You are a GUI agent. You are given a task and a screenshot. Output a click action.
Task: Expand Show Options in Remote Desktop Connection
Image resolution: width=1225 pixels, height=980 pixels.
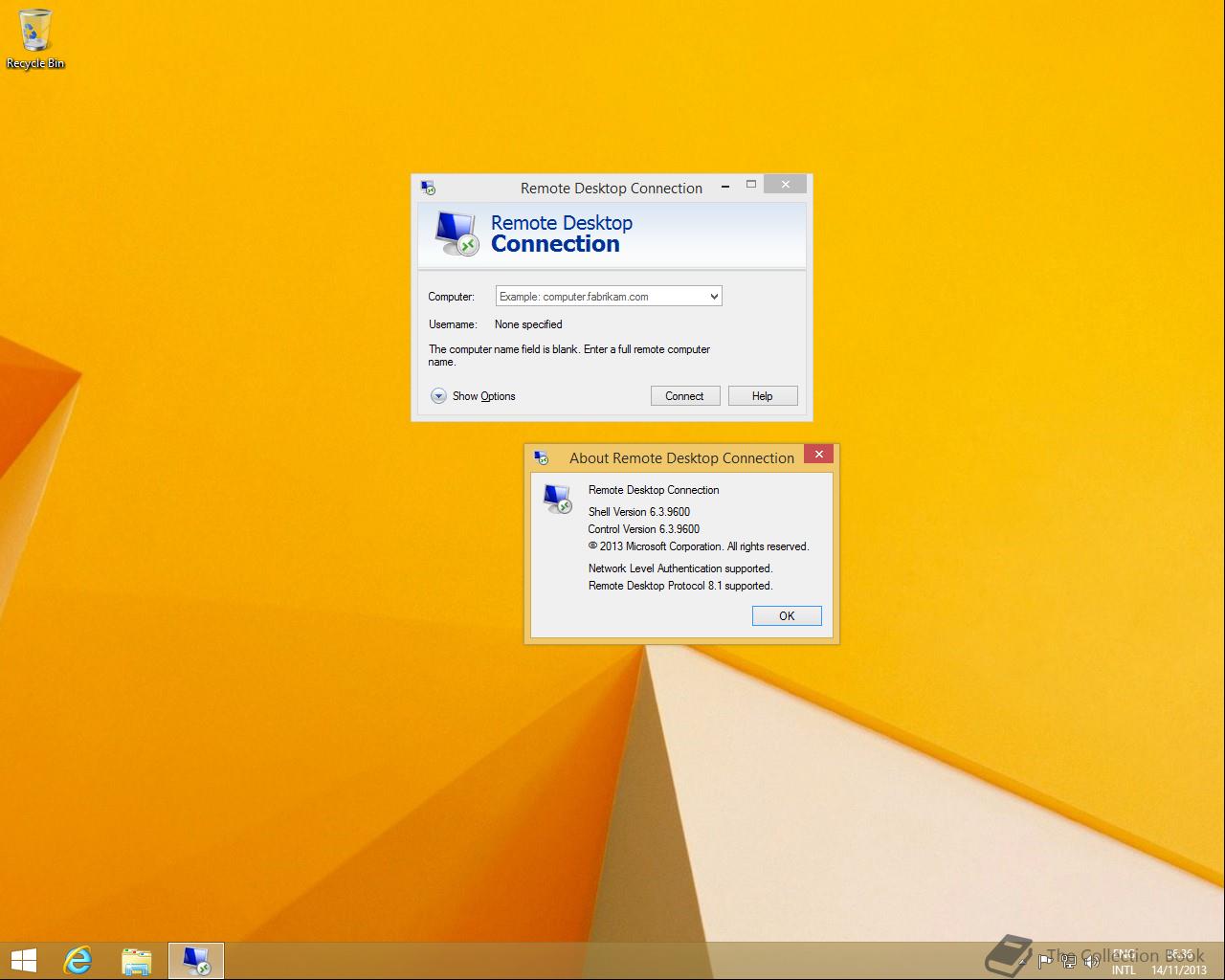point(473,396)
